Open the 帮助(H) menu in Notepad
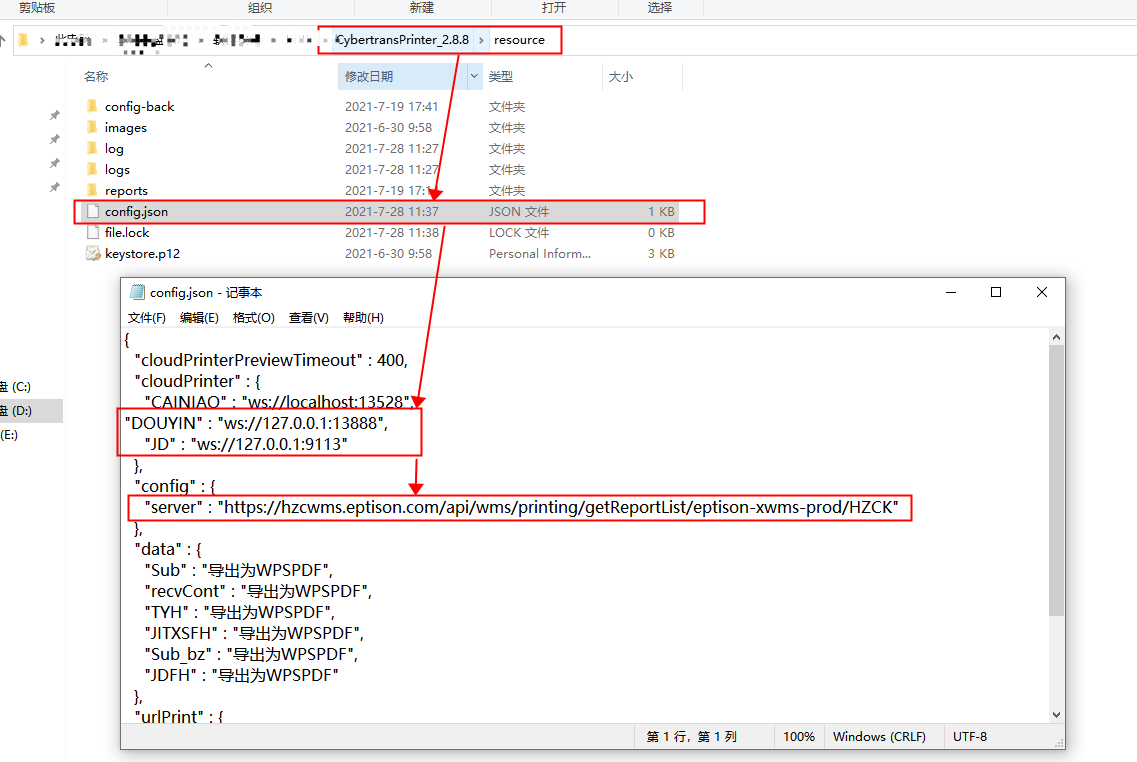 tap(363, 318)
